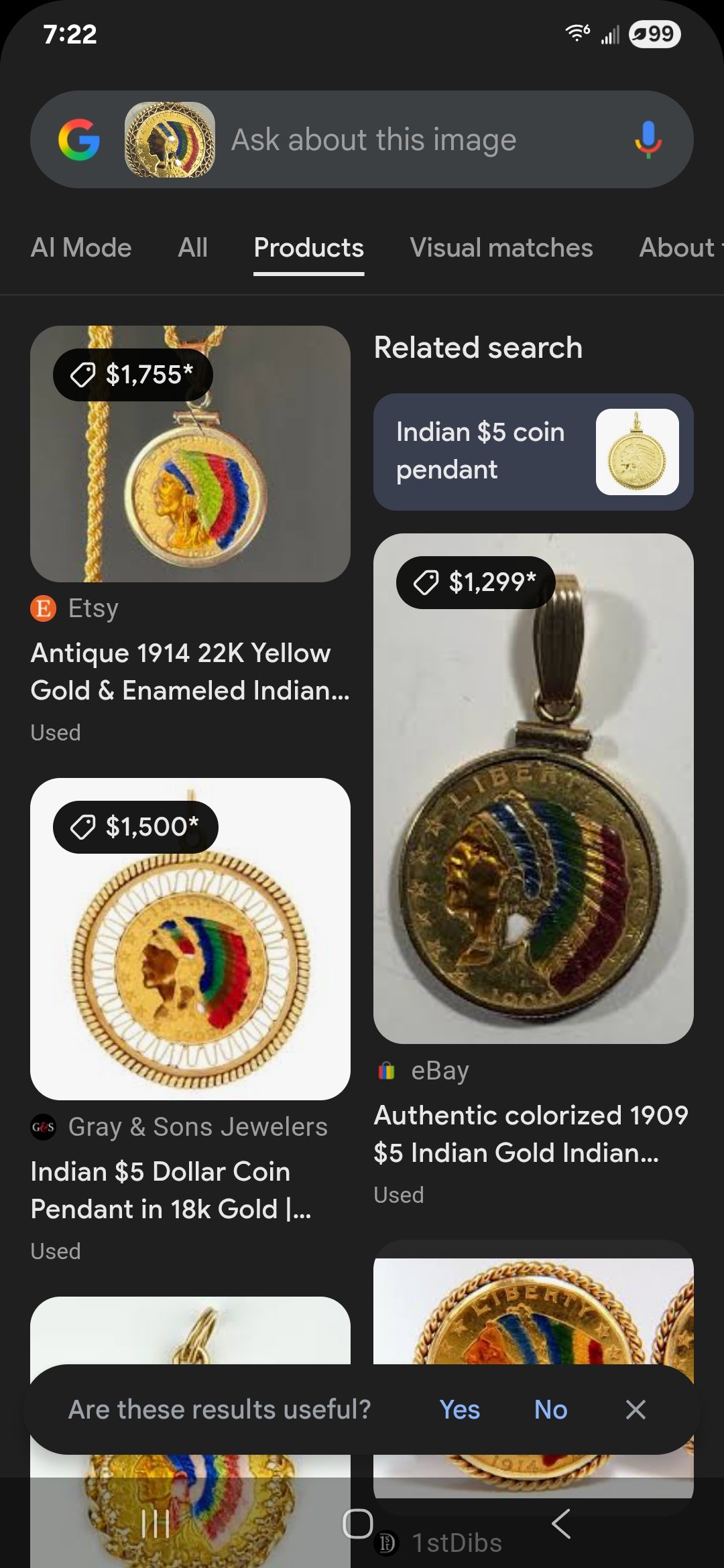
Task: Tap the Google logo icon
Action: point(79,139)
